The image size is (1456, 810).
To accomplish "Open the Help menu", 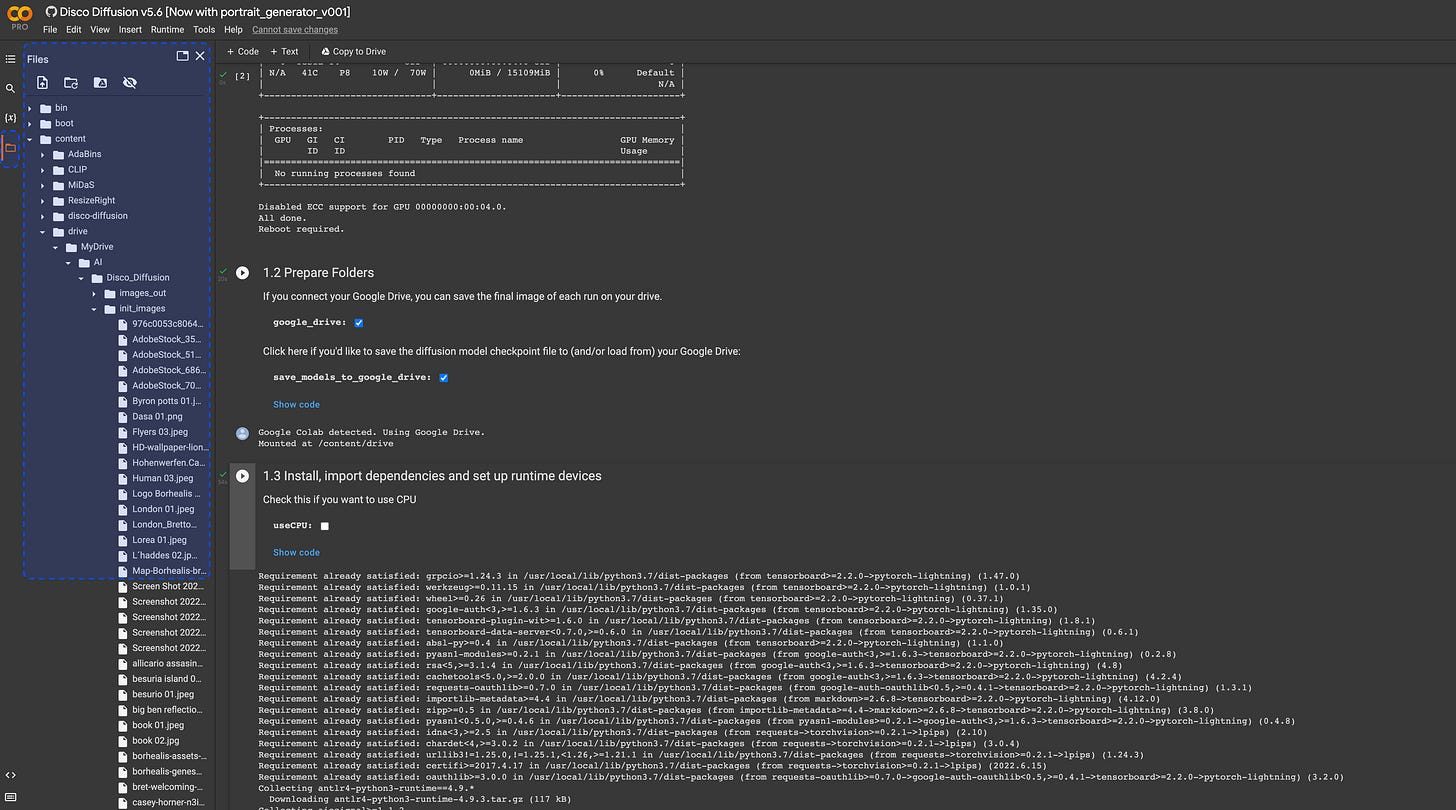I will (x=233, y=30).
